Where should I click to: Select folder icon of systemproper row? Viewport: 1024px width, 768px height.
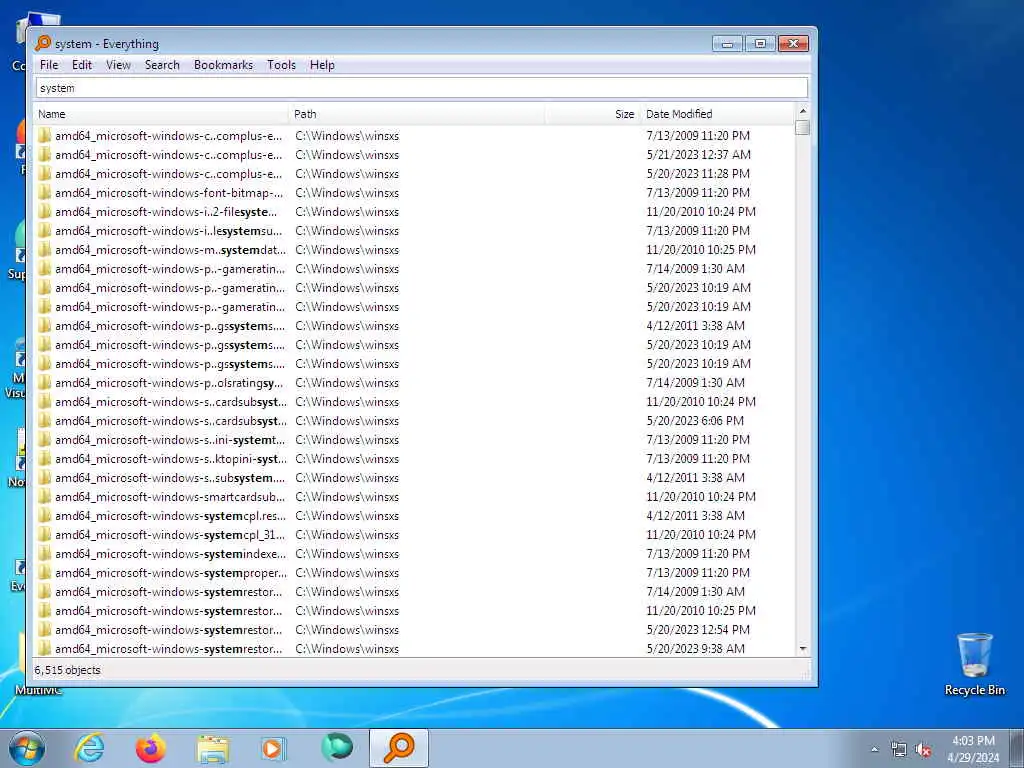tap(44, 573)
